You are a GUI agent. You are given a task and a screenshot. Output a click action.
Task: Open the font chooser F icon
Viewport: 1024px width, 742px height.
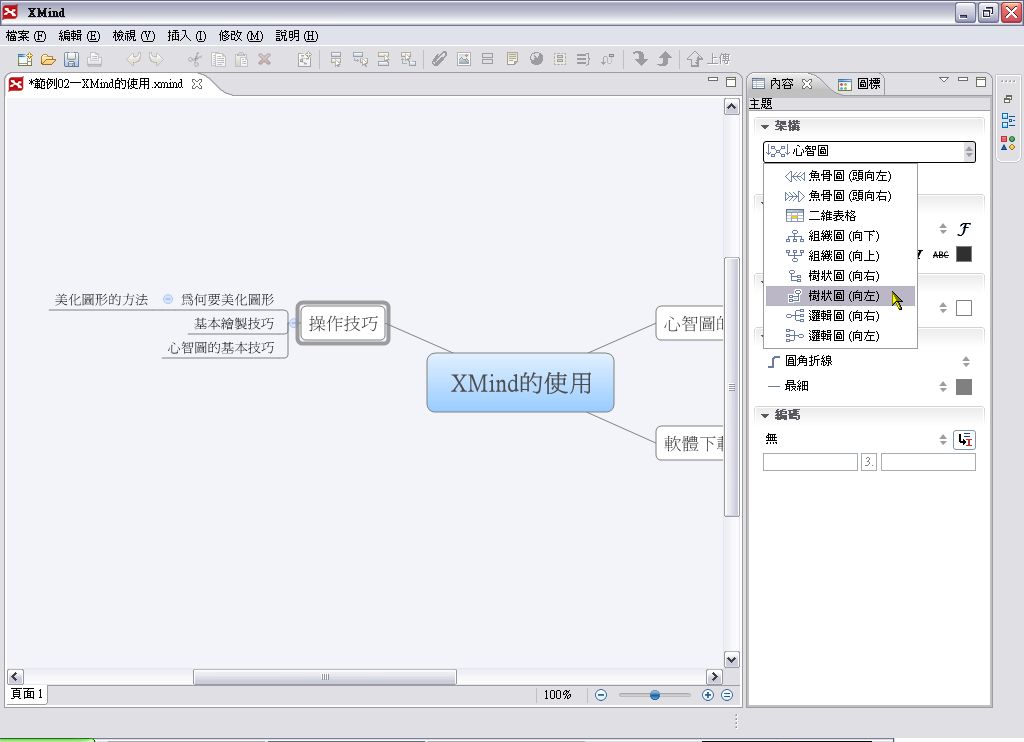click(964, 229)
